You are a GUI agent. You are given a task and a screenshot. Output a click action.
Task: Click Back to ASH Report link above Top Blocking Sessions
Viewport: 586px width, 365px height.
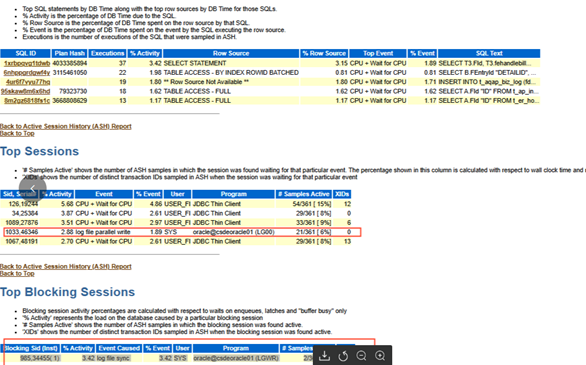[66, 266]
